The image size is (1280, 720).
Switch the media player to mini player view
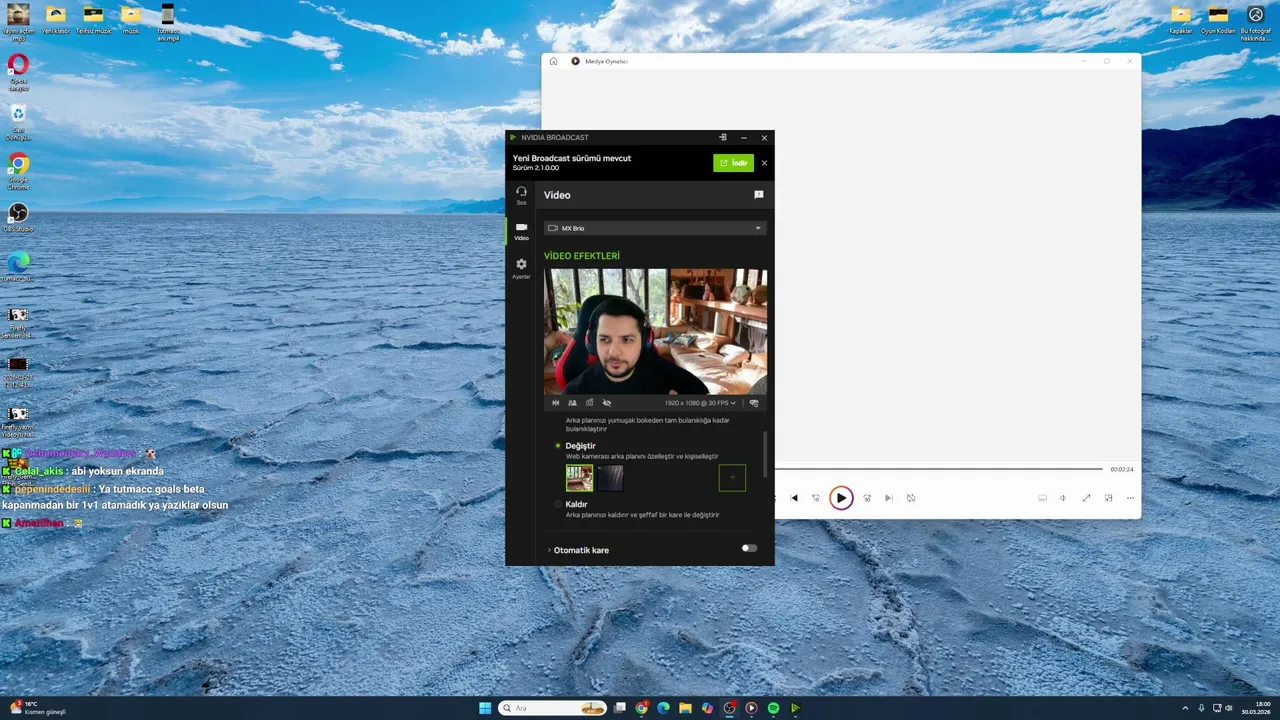pos(1108,498)
